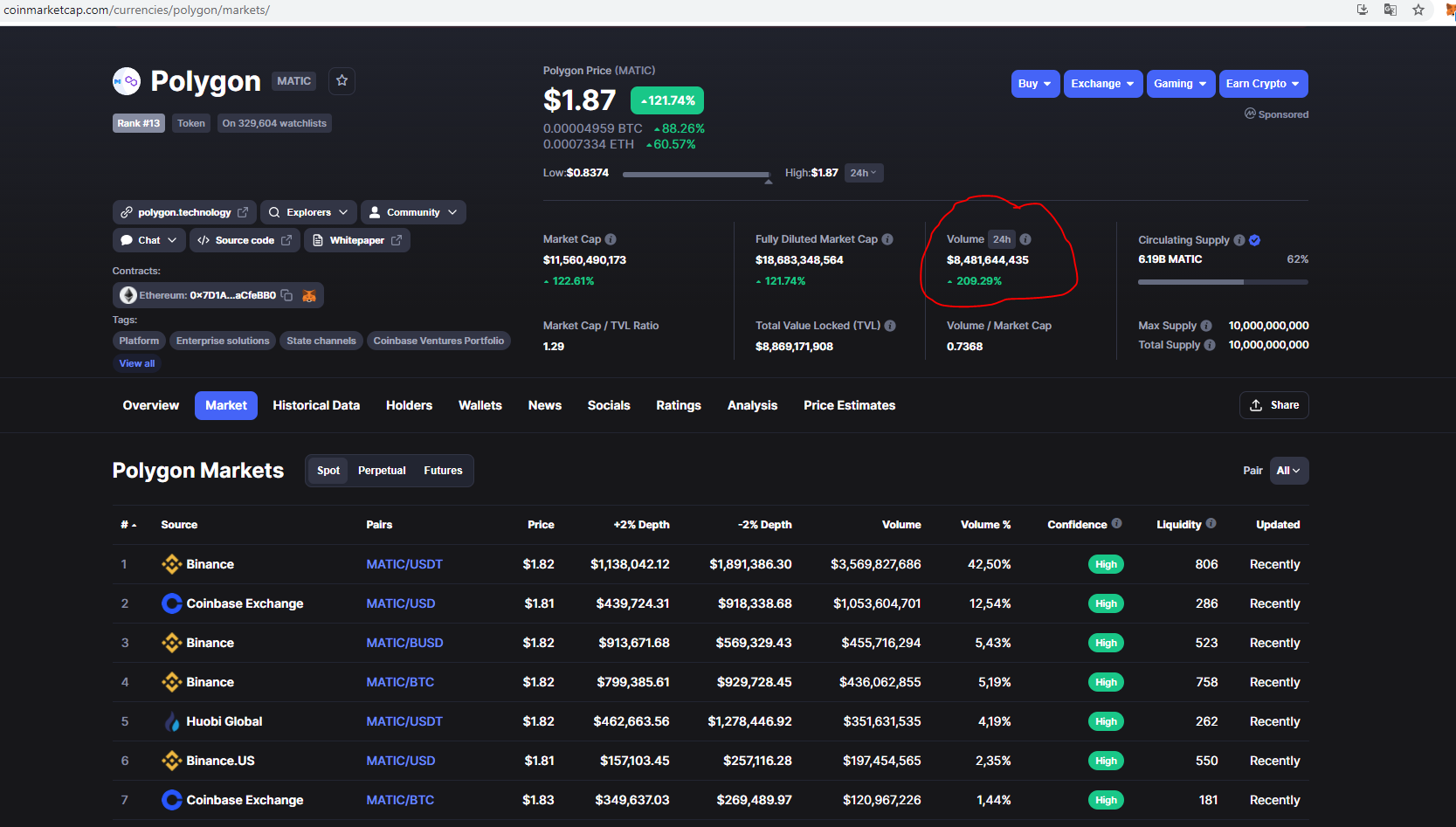Image resolution: width=1456 pixels, height=827 pixels.
Task: Click the Binance.US logo icon
Action: pyautogui.click(x=172, y=761)
